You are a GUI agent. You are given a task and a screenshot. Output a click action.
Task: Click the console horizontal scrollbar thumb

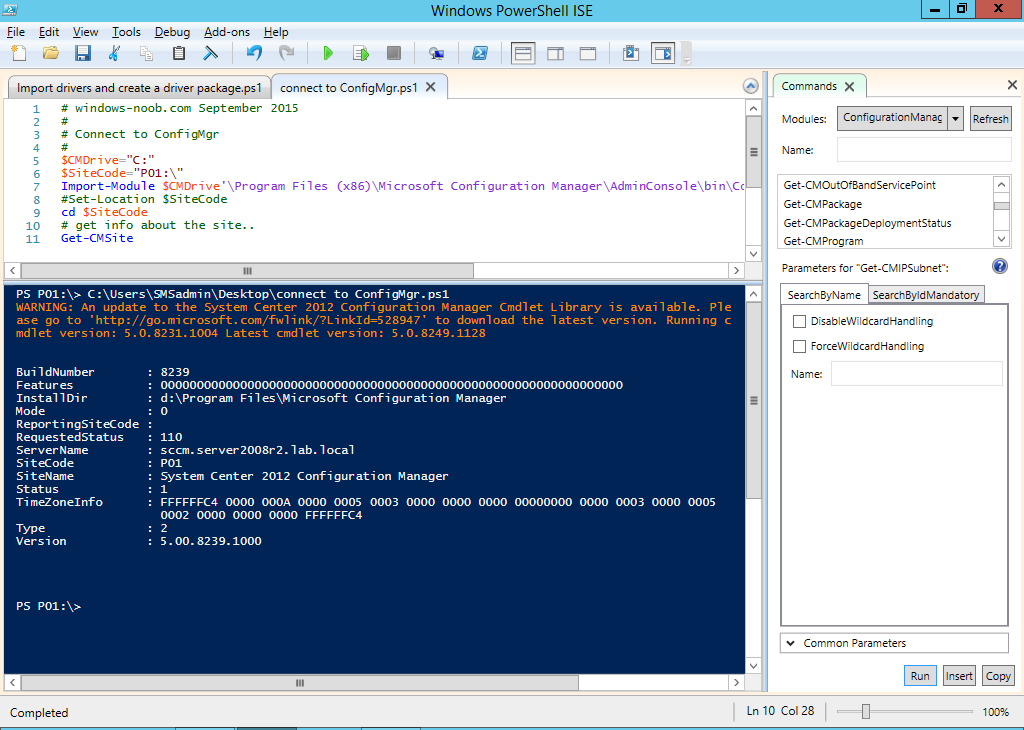click(x=300, y=682)
